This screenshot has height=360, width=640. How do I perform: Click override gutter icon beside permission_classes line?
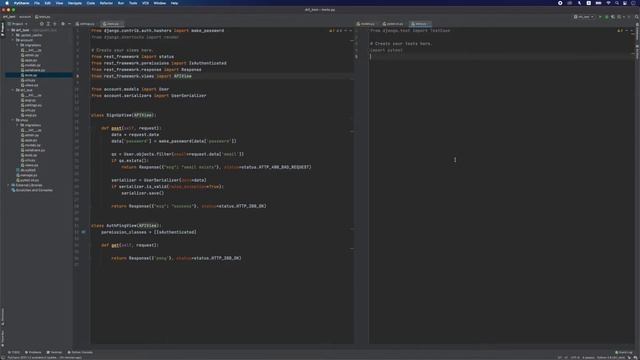tap(84, 232)
